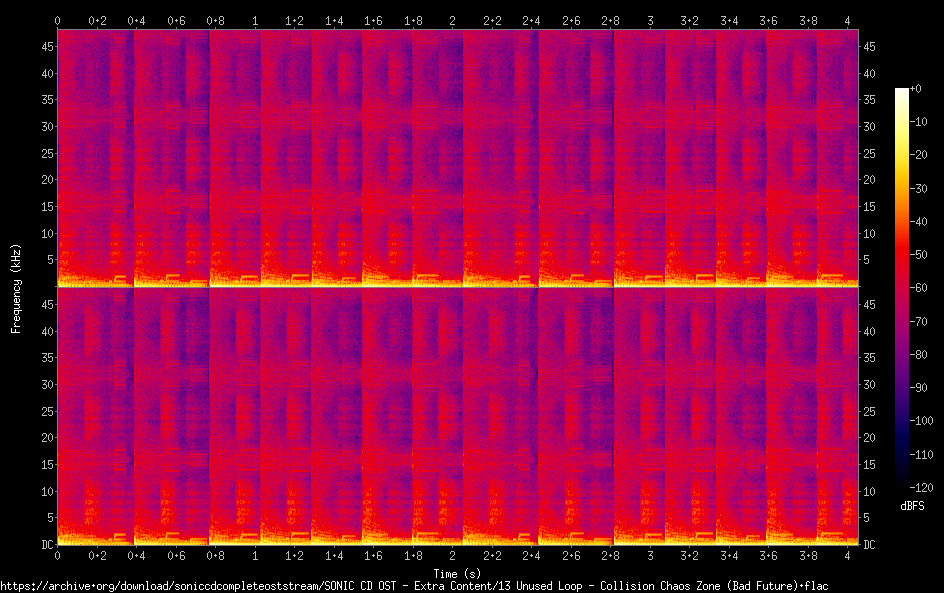Click the DC label at the bottom left

tap(45, 544)
